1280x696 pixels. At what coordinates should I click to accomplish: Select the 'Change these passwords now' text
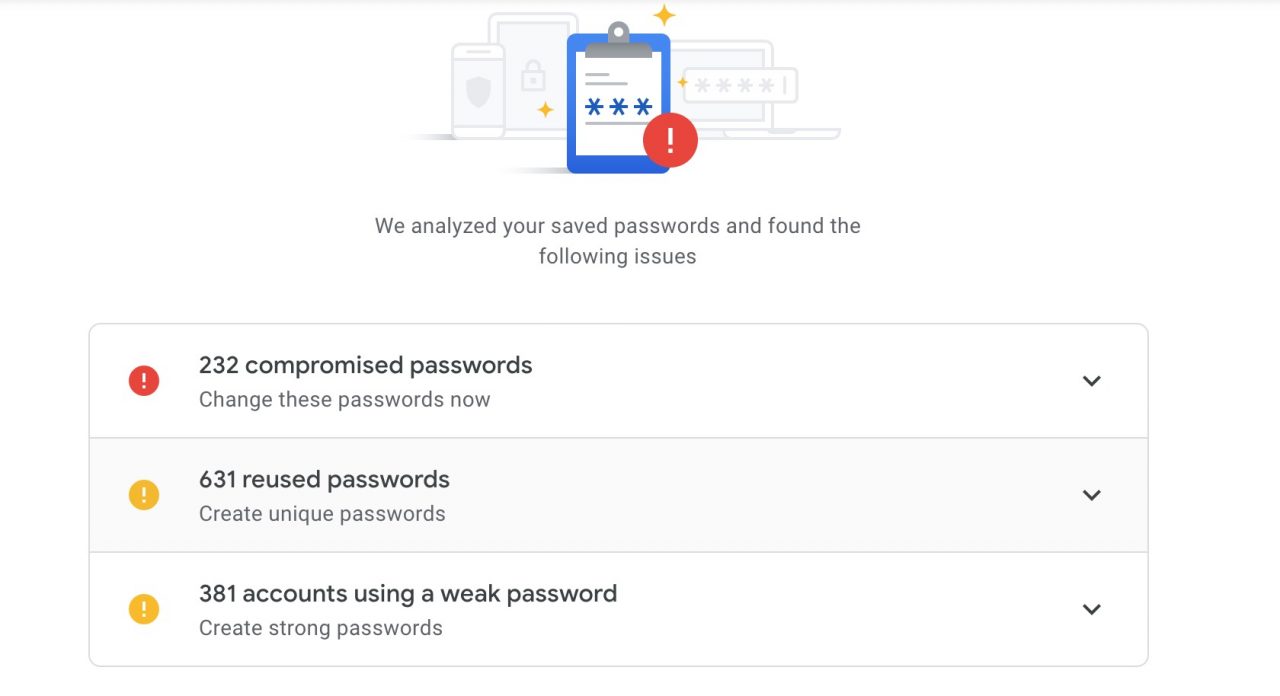(345, 400)
